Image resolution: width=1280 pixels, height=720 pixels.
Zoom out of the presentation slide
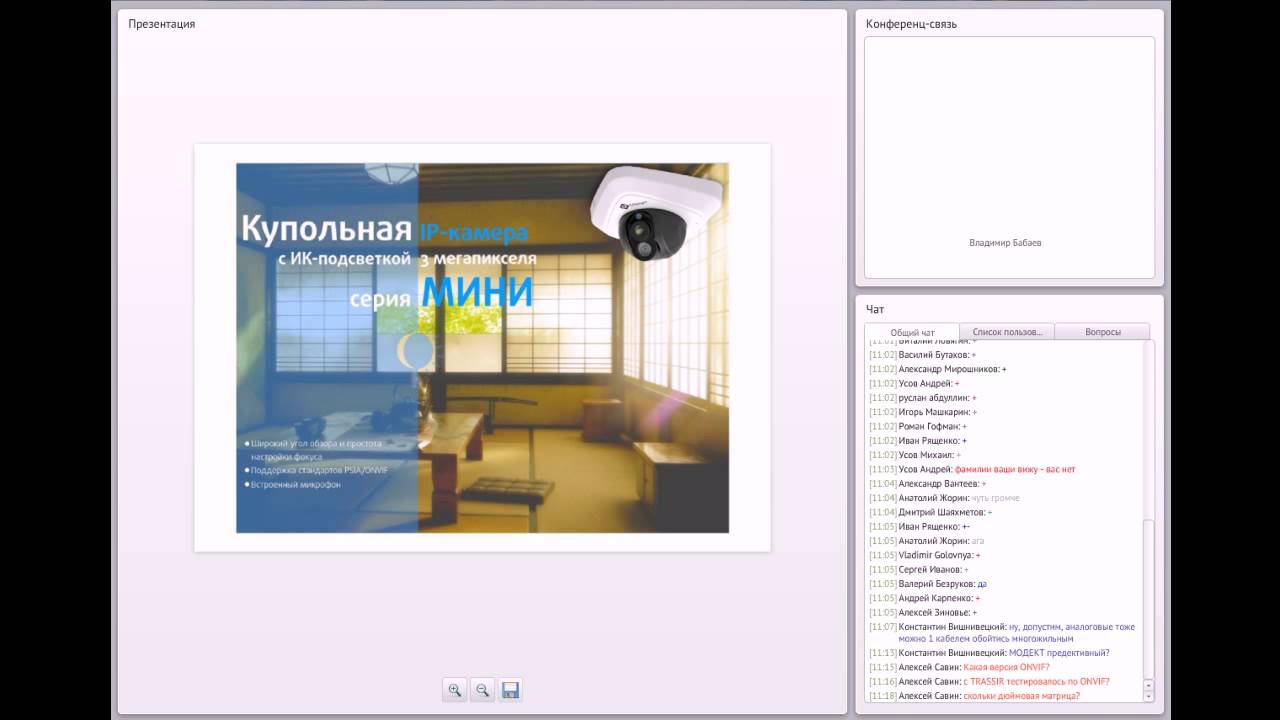482,690
